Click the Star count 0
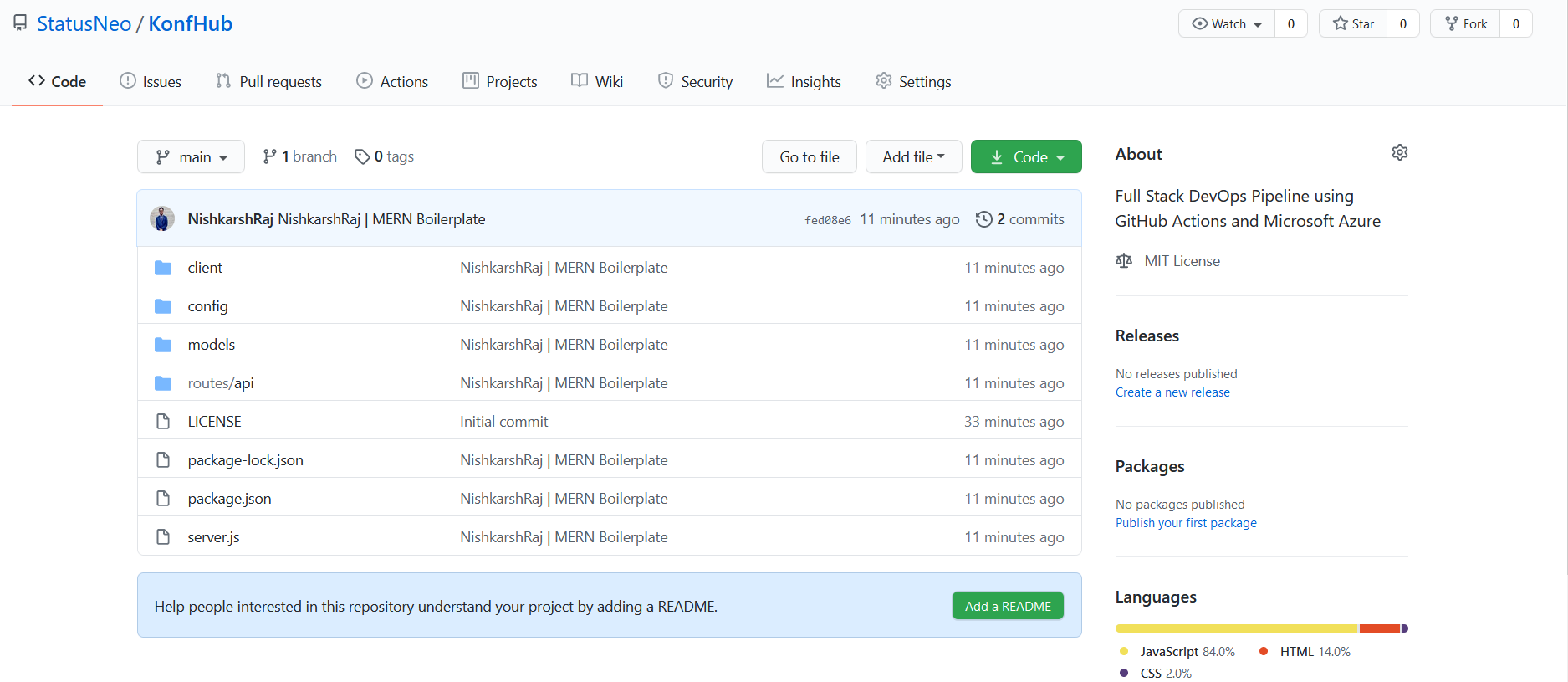Viewport: 1568px width, 682px height. [1403, 23]
